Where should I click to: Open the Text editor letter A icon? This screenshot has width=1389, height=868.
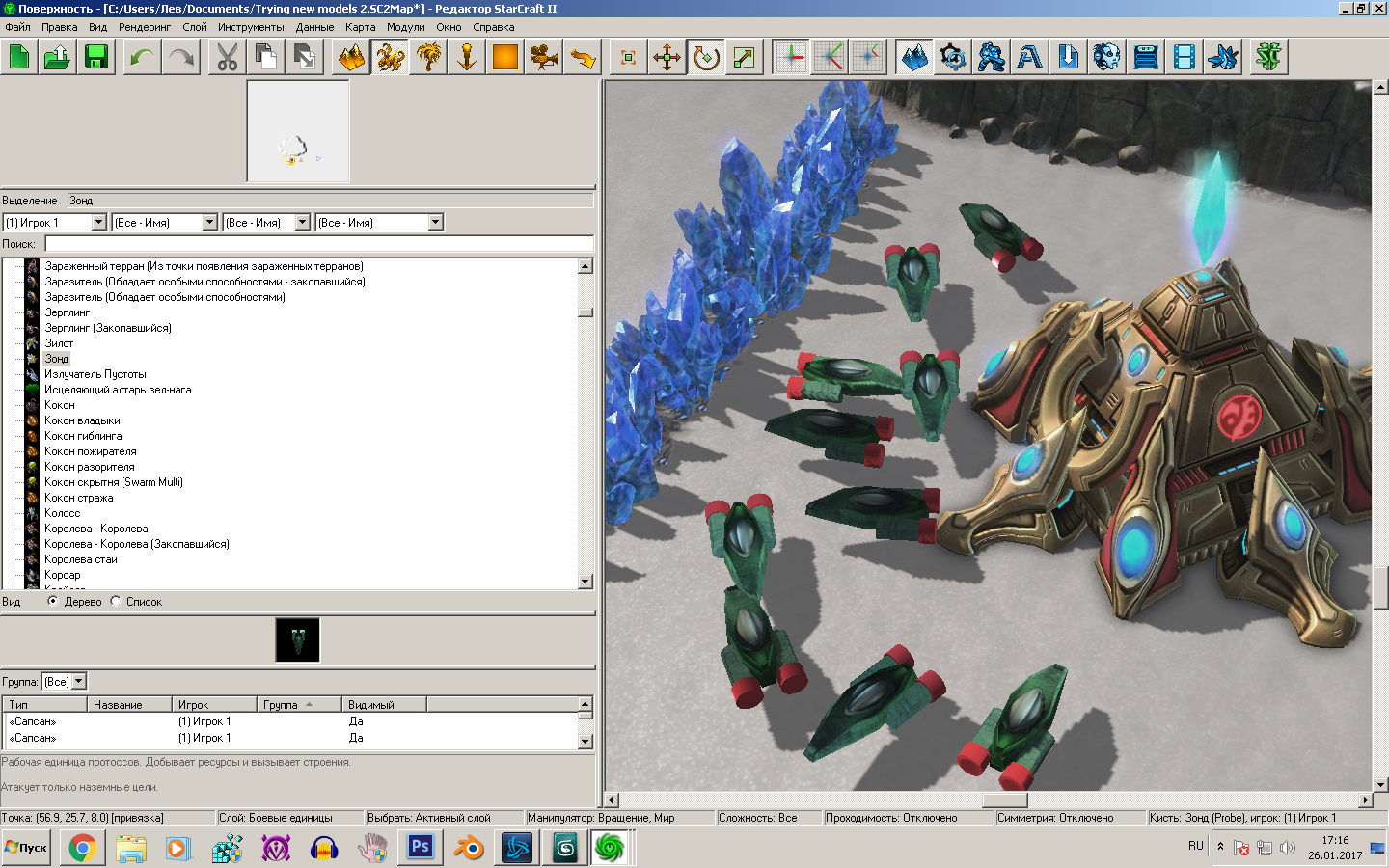point(1030,57)
